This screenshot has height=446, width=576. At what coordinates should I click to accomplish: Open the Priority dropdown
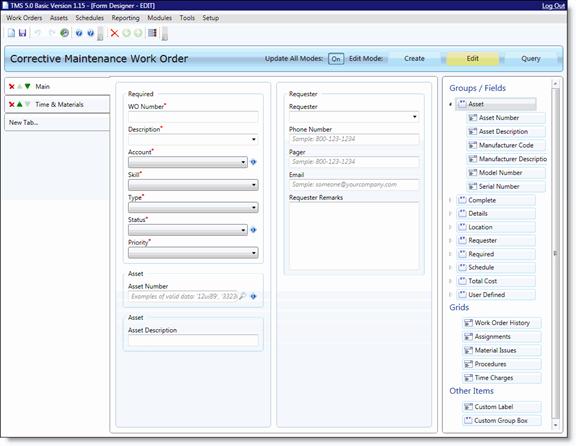pos(253,253)
